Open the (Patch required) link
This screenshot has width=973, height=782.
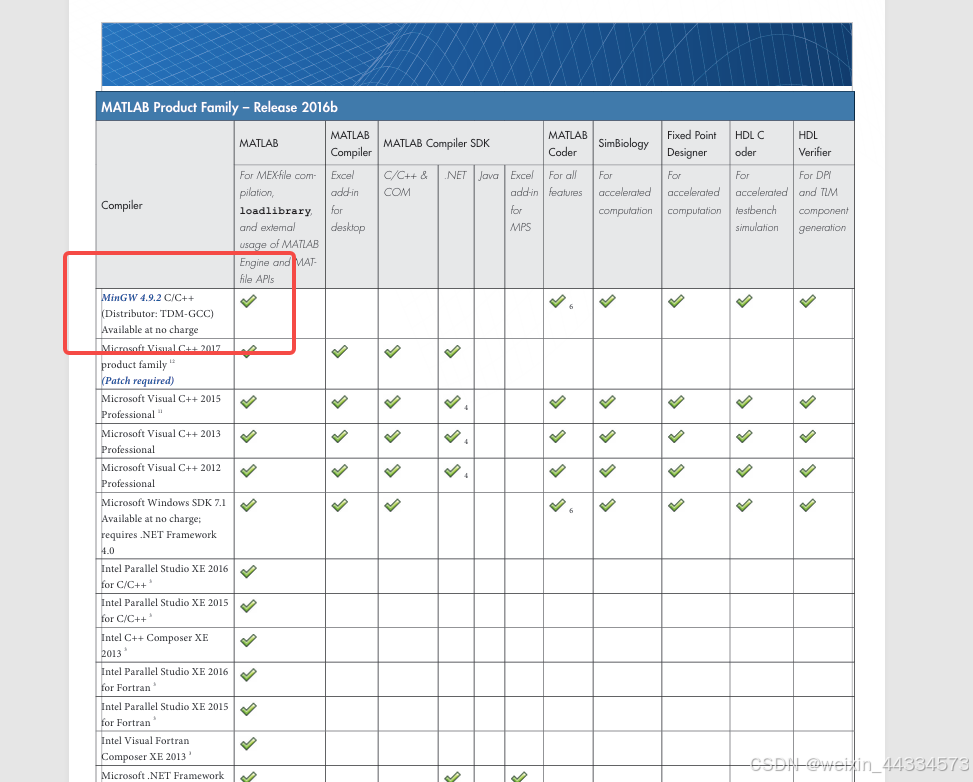click(138, 380)
